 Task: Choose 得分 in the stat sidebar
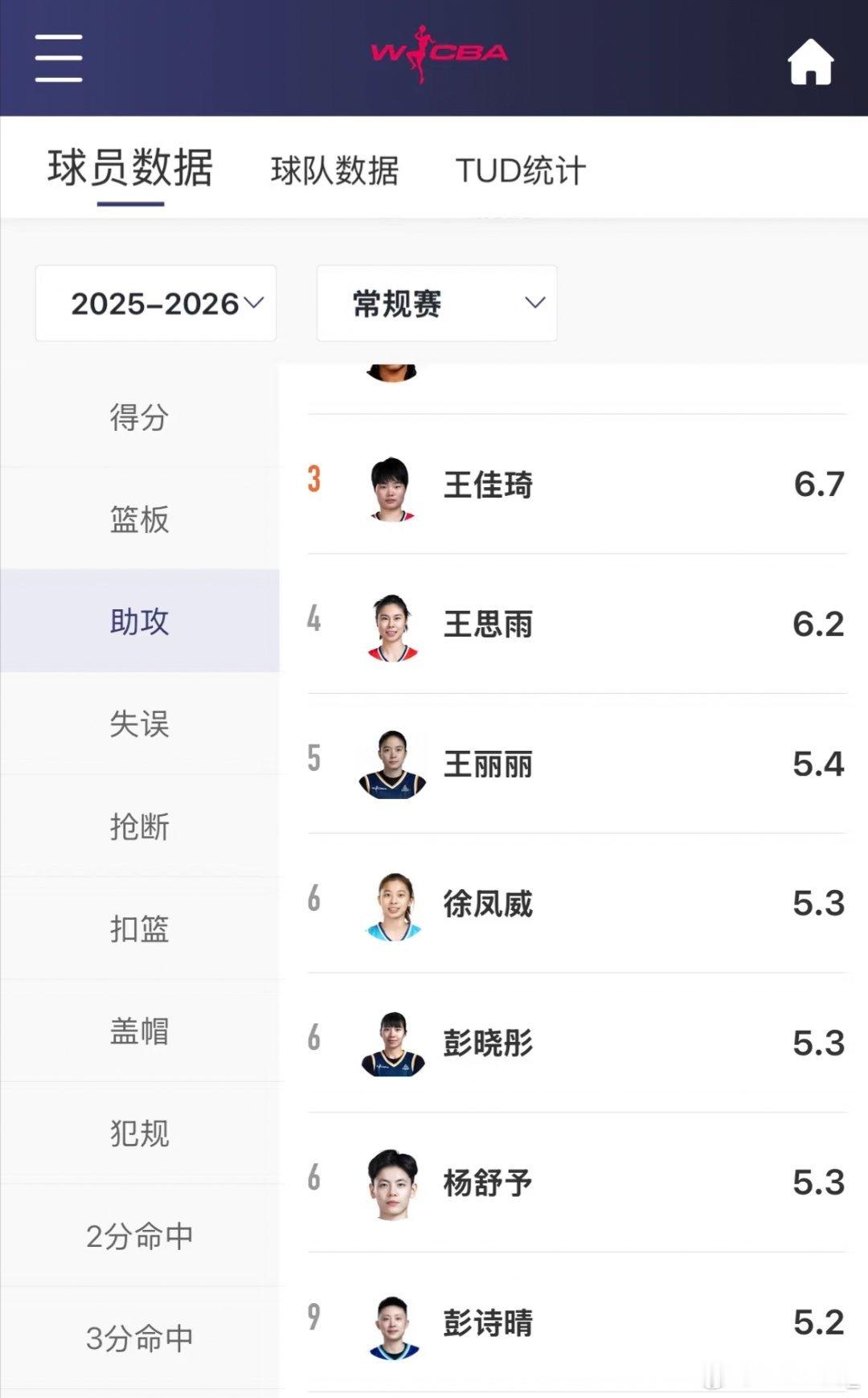coord(139,417)
